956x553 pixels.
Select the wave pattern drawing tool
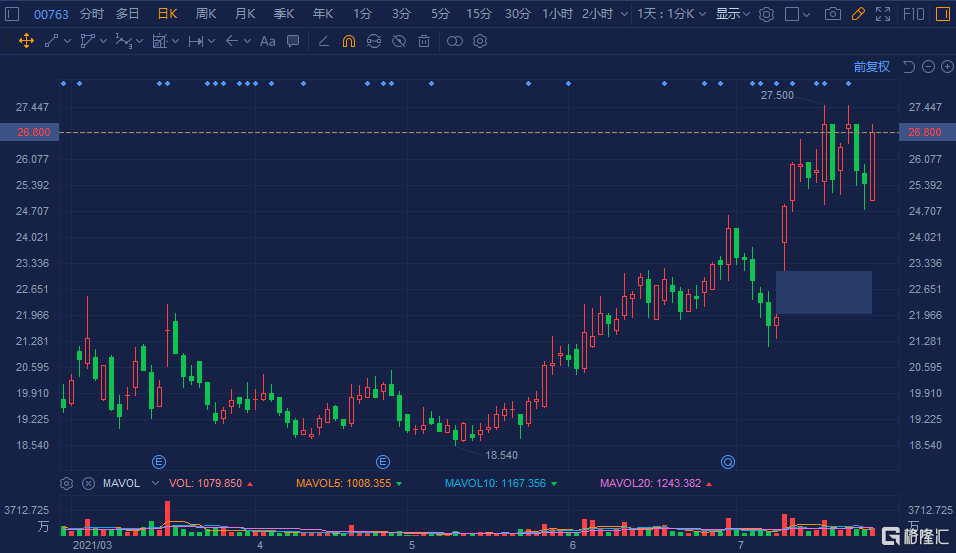pos(124,41)
